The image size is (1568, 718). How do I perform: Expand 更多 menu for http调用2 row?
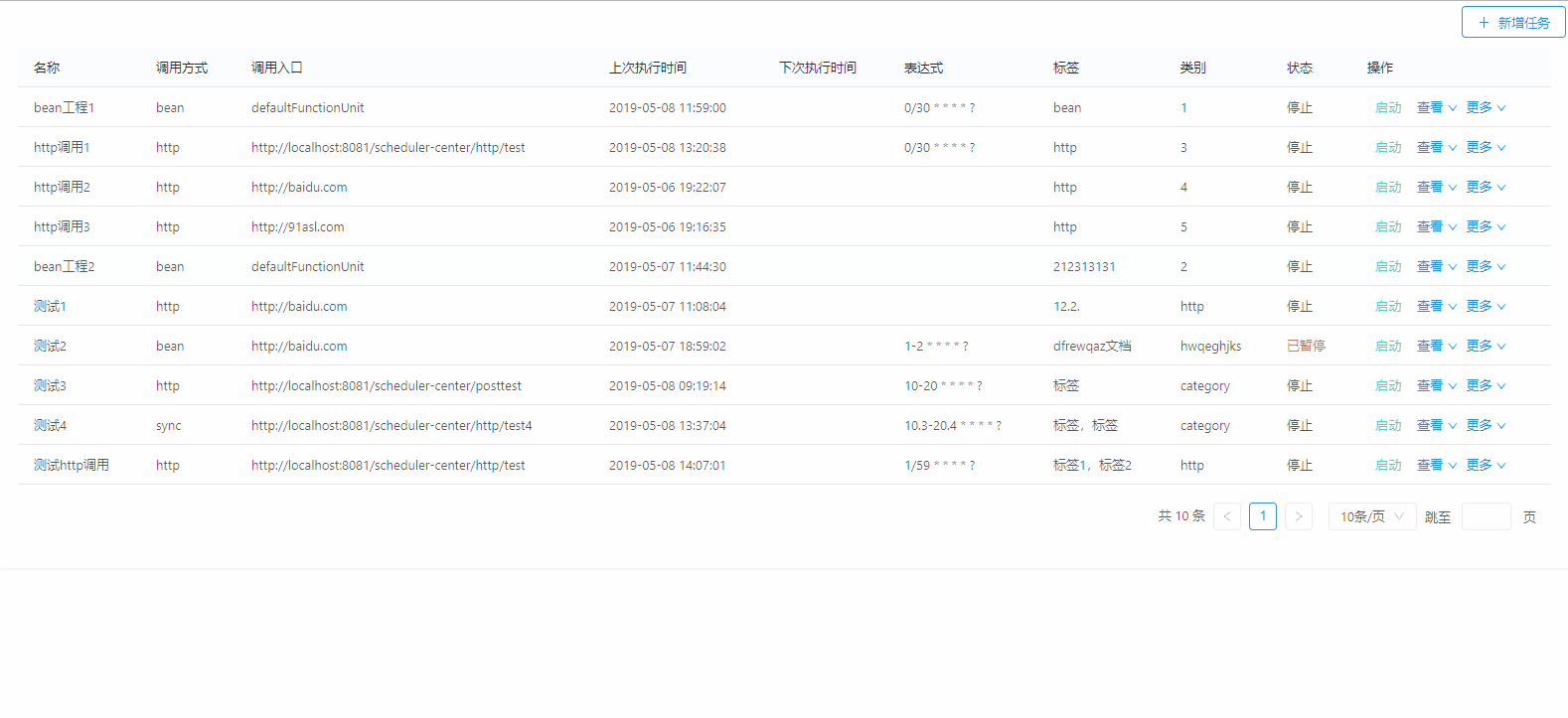point(1486,187)
